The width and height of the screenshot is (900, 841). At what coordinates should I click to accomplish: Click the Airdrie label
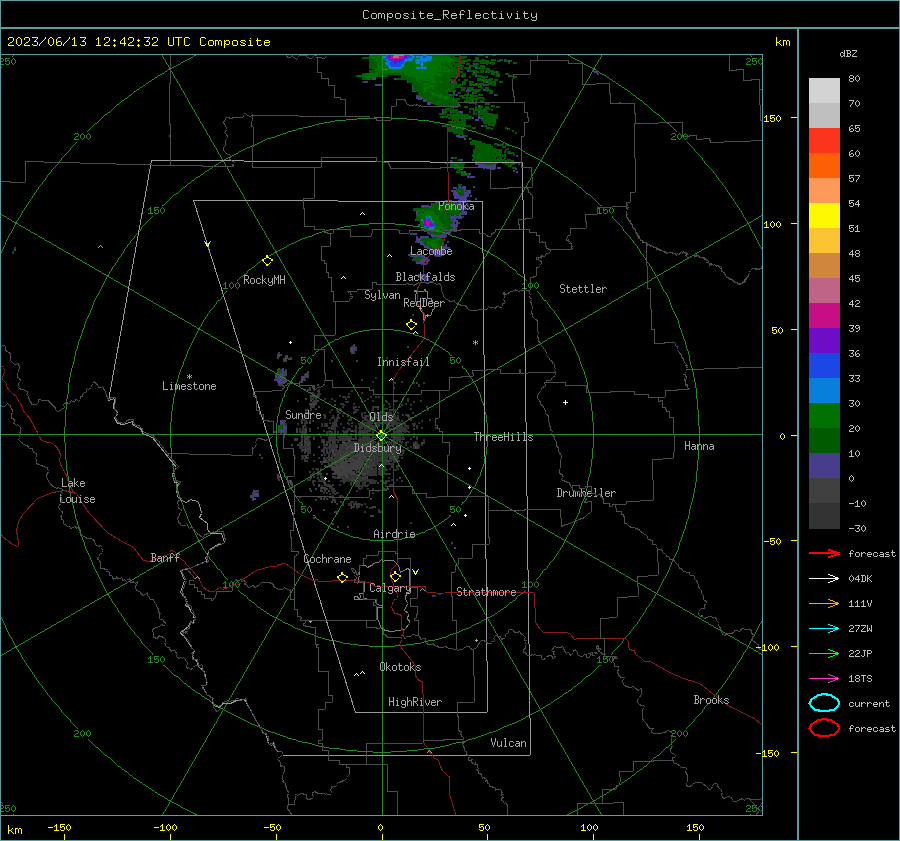pos(394,534)
